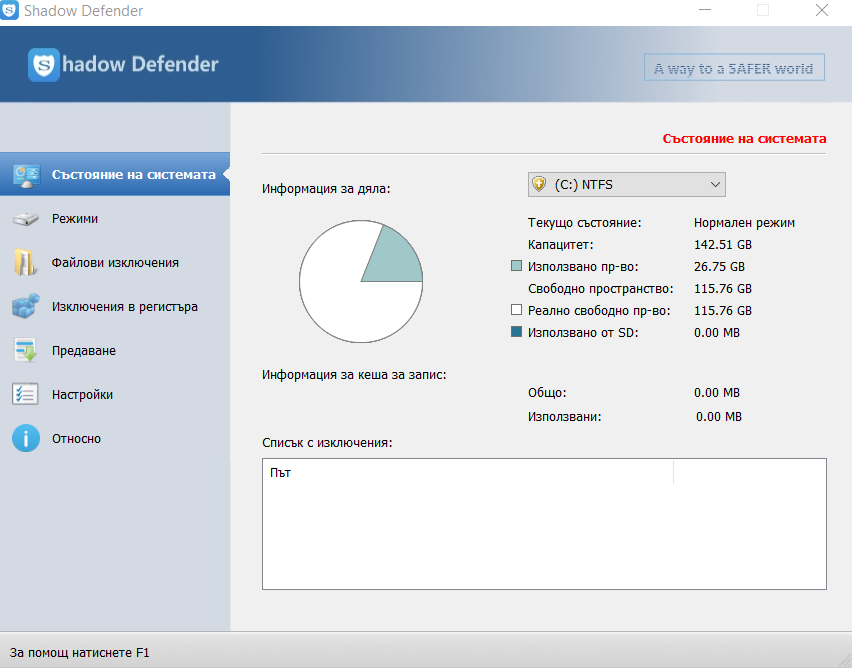This screenshot has height=668, width=852.
Task: Click the Текущо състояние label
Action: (x=585, y=223)
